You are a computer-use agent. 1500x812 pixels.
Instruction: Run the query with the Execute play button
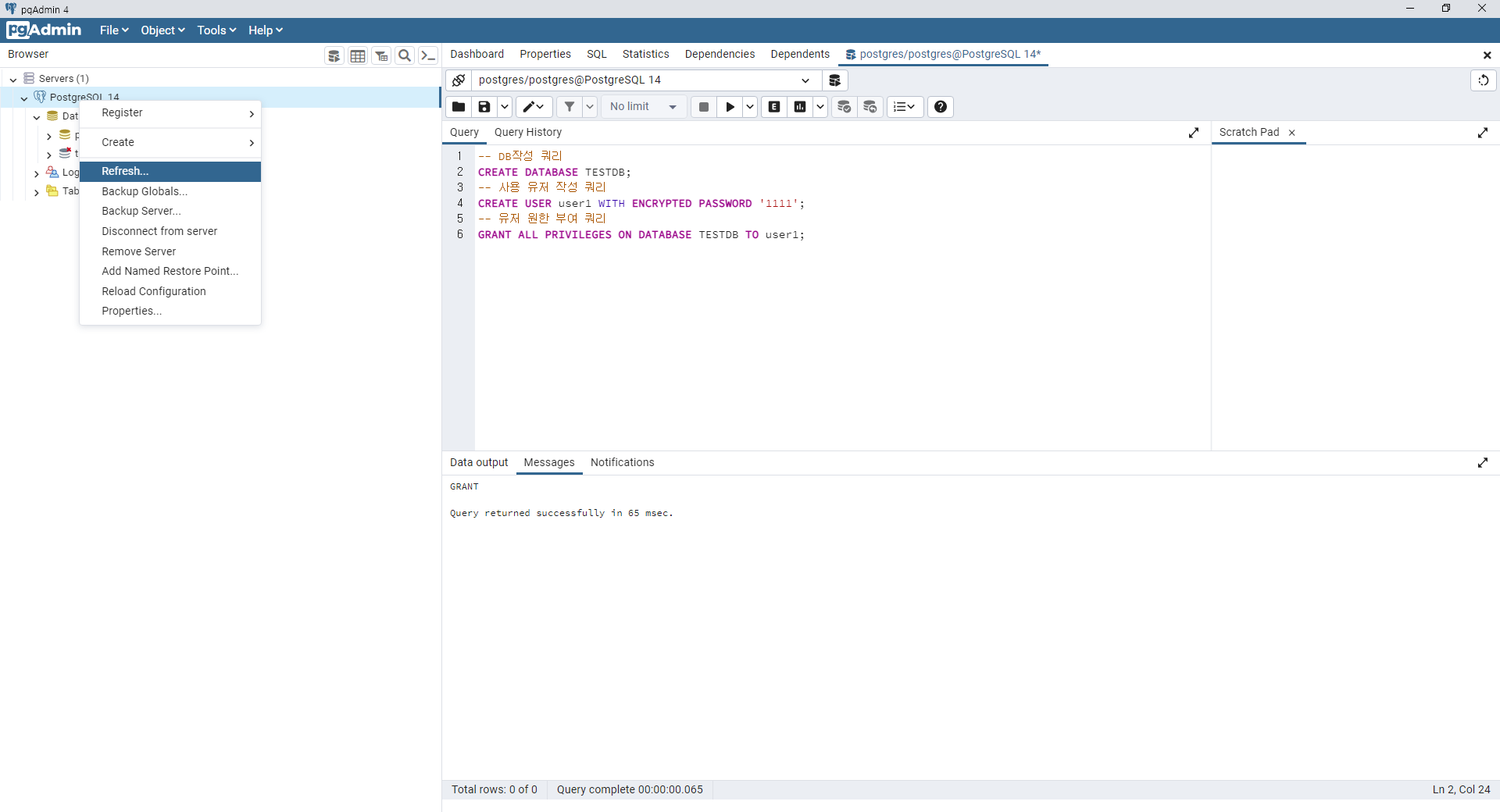coord(730,107)
